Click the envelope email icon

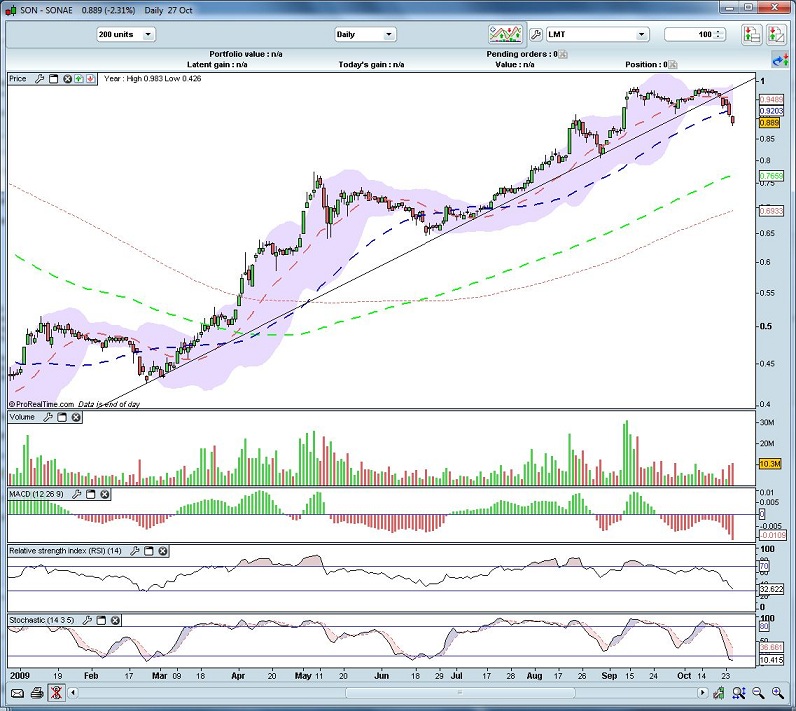click(x=17, y=693)
